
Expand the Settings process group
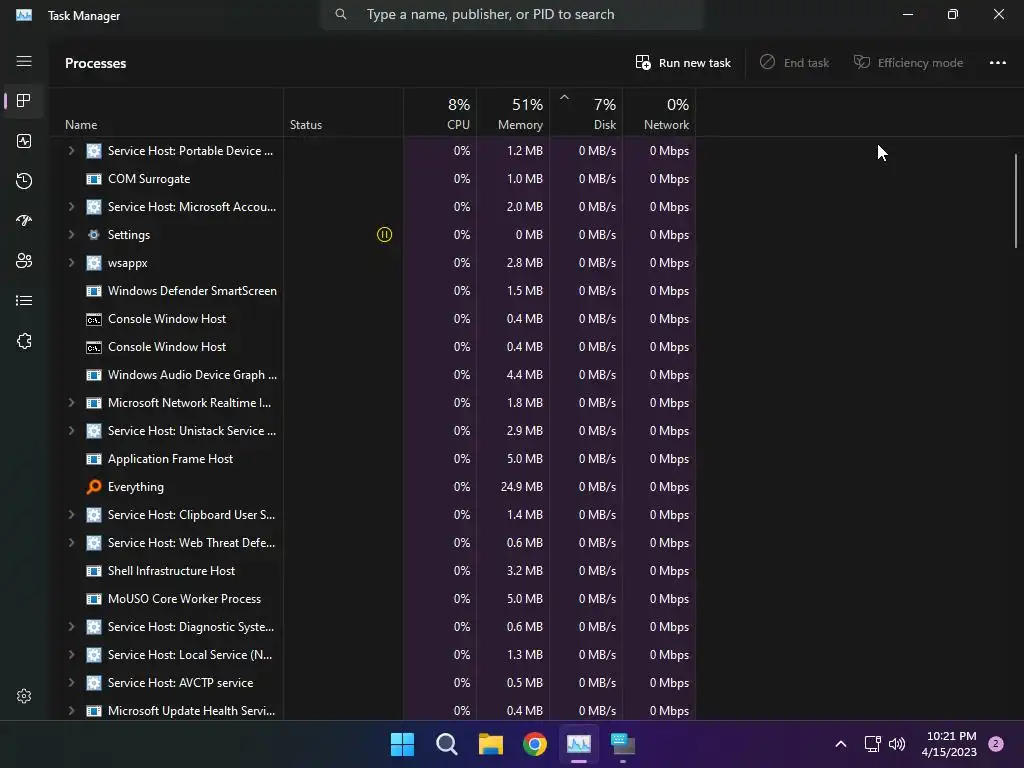tap(71, 234)
